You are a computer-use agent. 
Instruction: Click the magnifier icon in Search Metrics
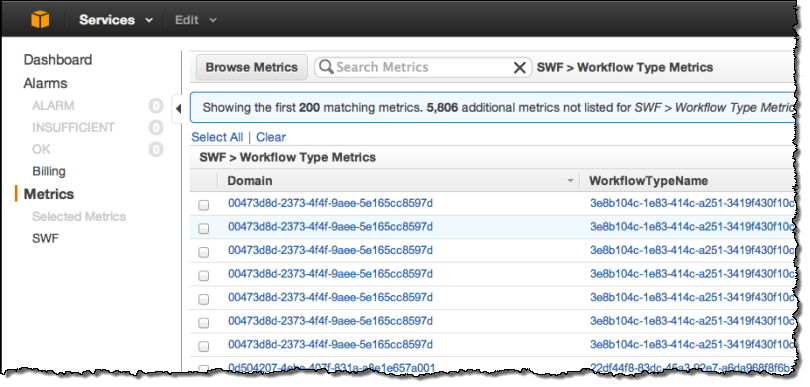click(x=326, y=67)
